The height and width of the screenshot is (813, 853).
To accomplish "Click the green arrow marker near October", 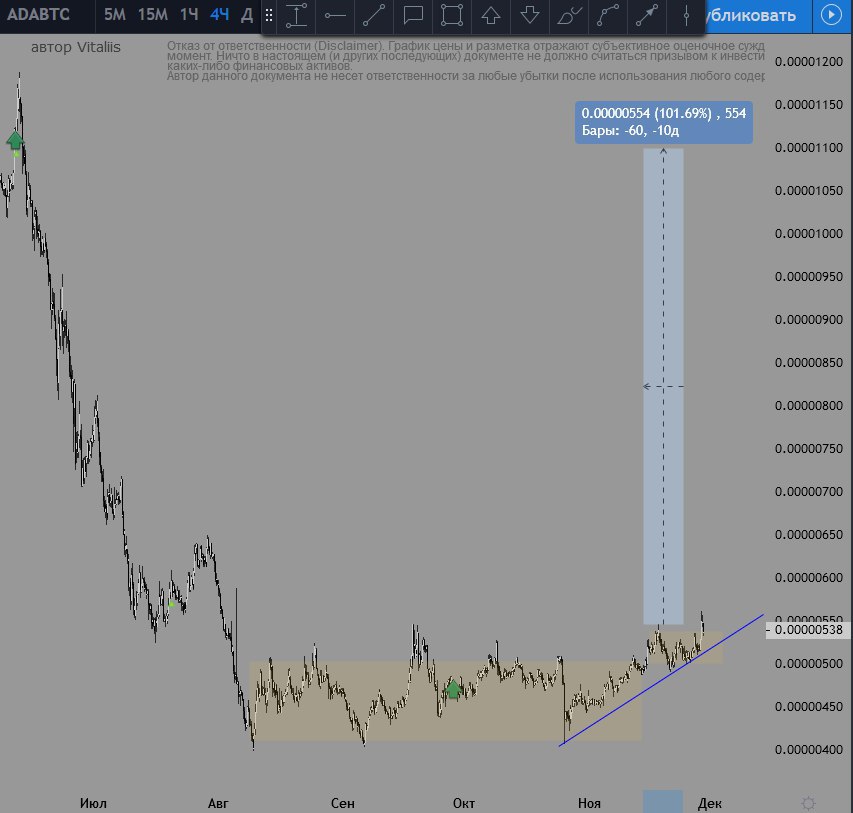I will [453, 689].
